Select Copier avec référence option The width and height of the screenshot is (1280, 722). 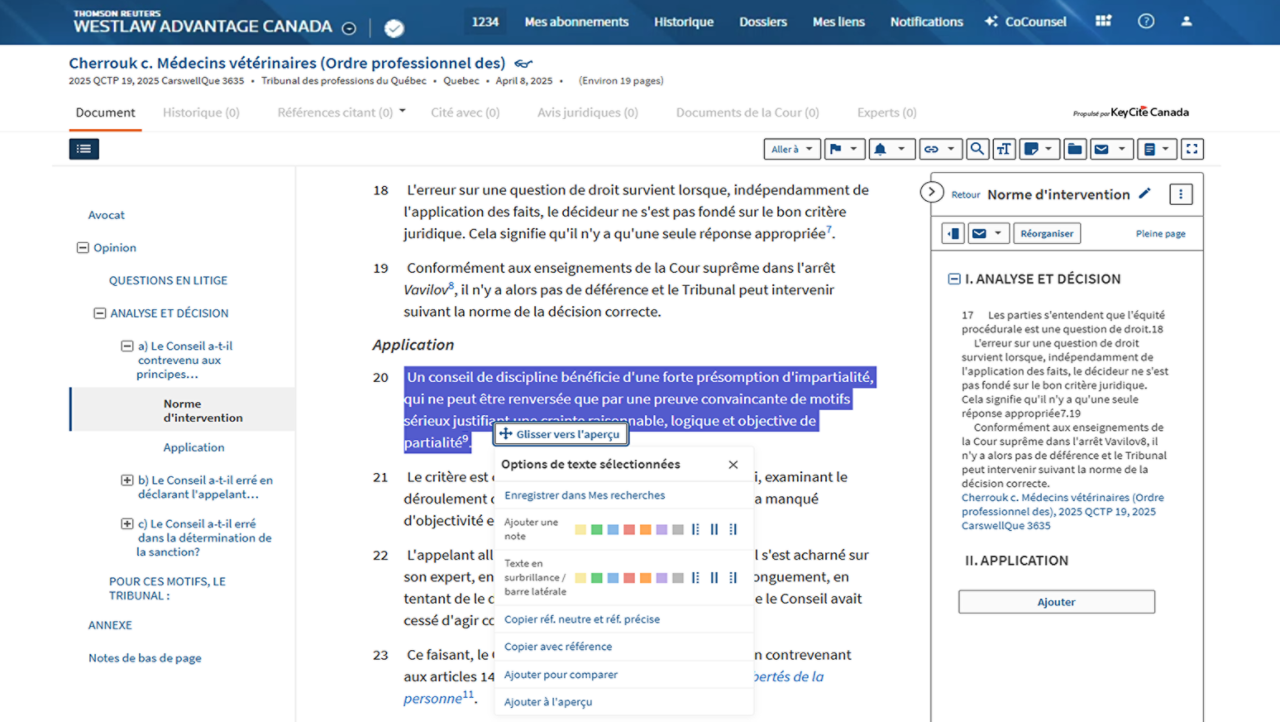pos(558,647)
